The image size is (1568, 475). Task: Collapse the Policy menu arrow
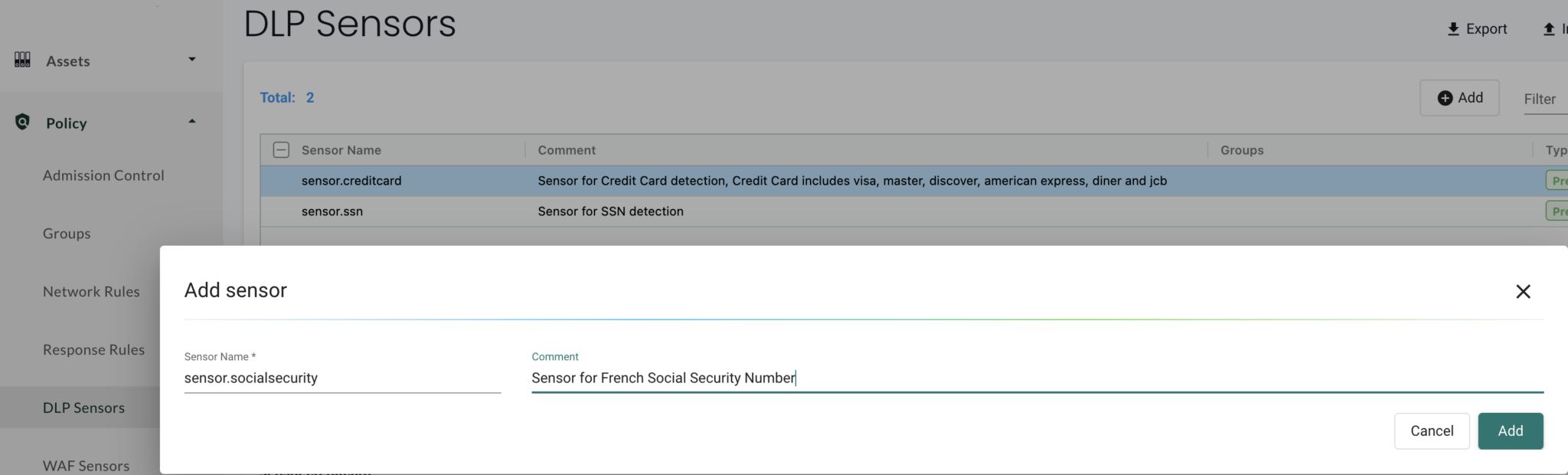coord(192,122)
